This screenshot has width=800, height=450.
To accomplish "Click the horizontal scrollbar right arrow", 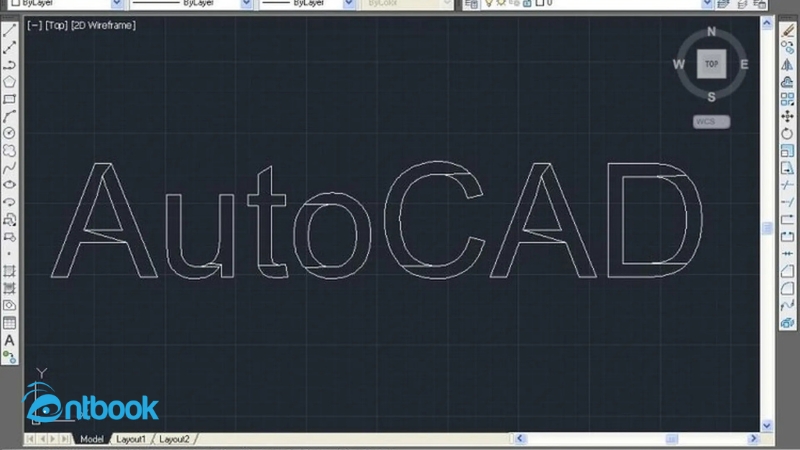I will pos(753,438).
